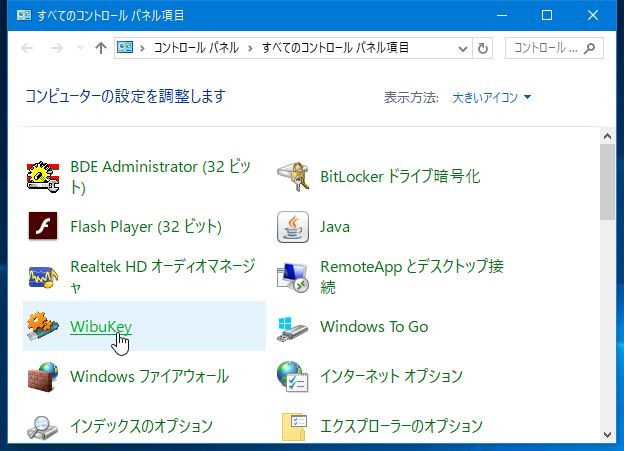Click the WibuKey text link
The width and height of the screenshot is (624, 451).
101,326
